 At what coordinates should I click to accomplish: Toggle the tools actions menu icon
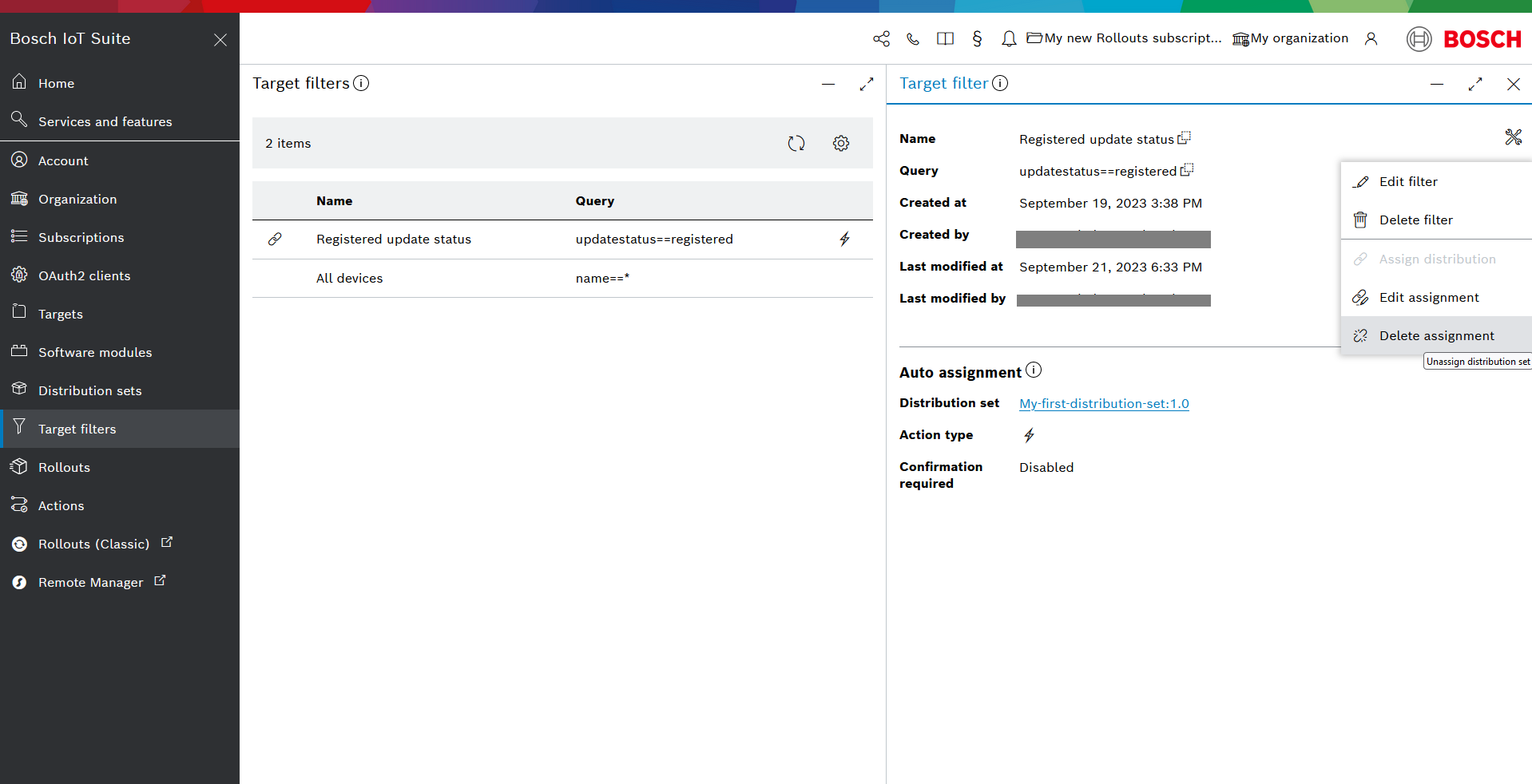pyautogui.click(x=1513, y=137)
